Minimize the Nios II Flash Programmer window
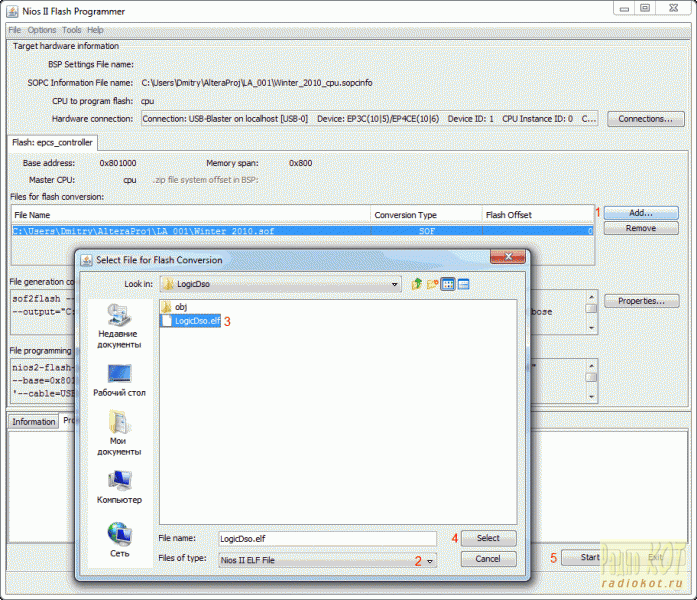 625,8
